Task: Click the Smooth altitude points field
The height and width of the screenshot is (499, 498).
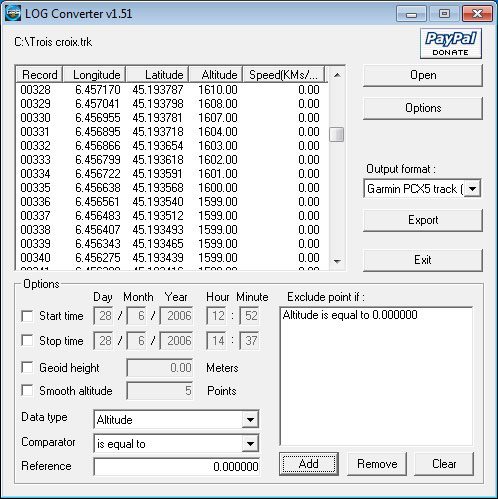Action: coord(160,391)
